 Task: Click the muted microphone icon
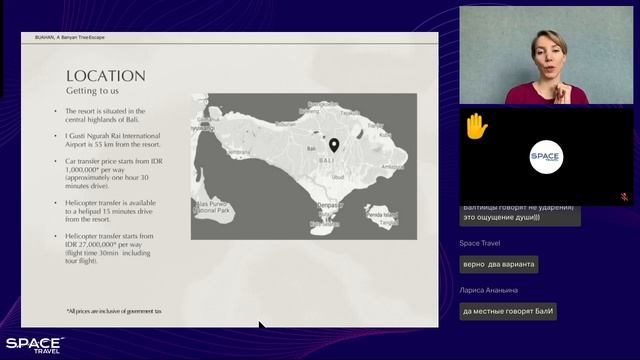point(624,197)
